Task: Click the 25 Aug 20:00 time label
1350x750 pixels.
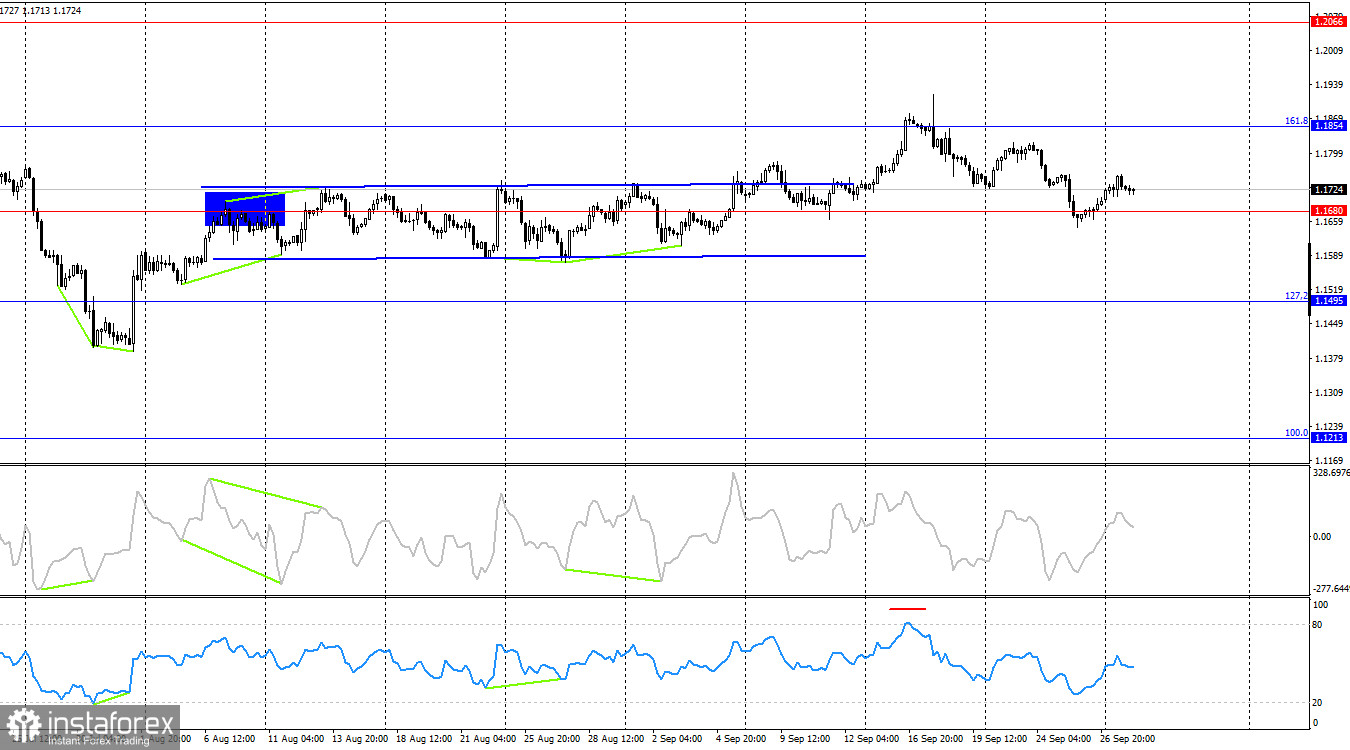Action: (x=553, y=739)
